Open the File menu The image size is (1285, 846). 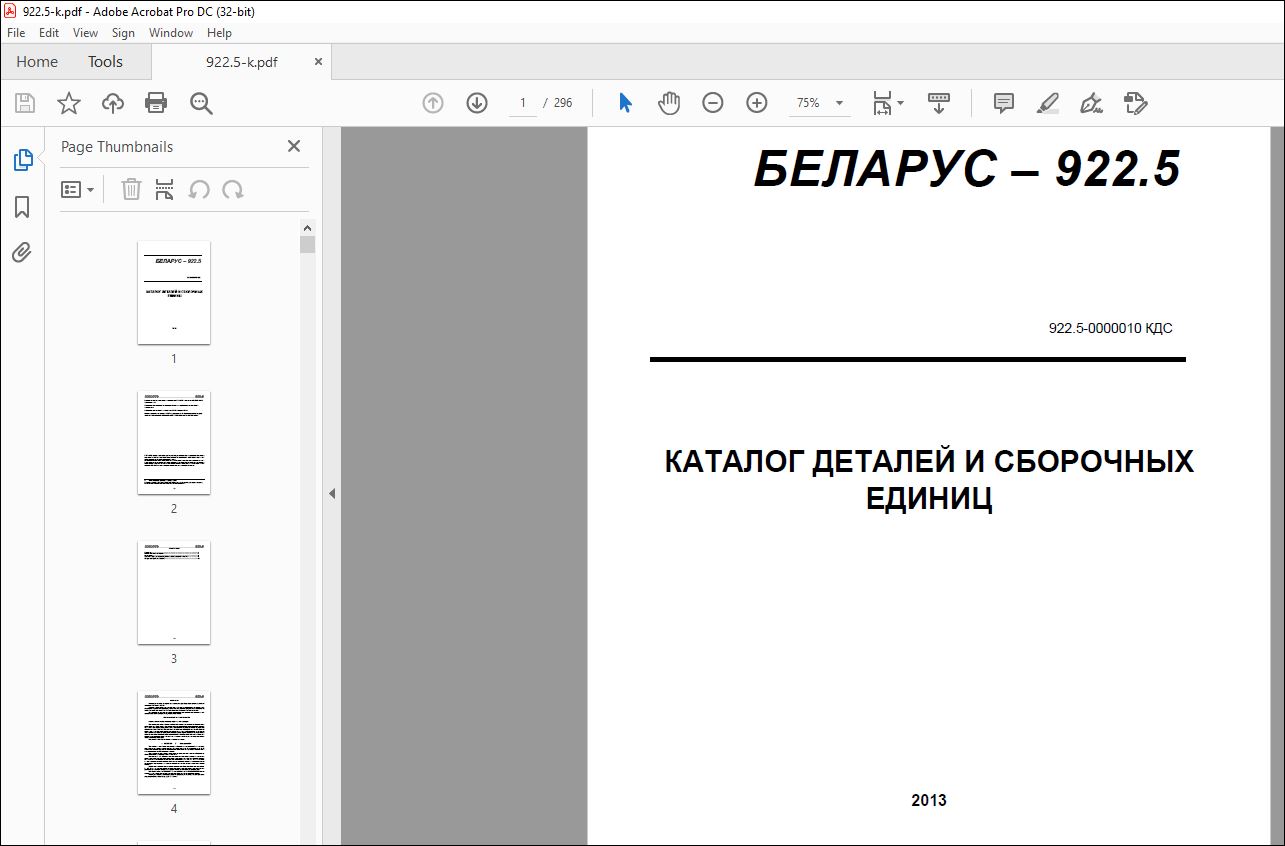pyautogui.click(x=16, y=33)
